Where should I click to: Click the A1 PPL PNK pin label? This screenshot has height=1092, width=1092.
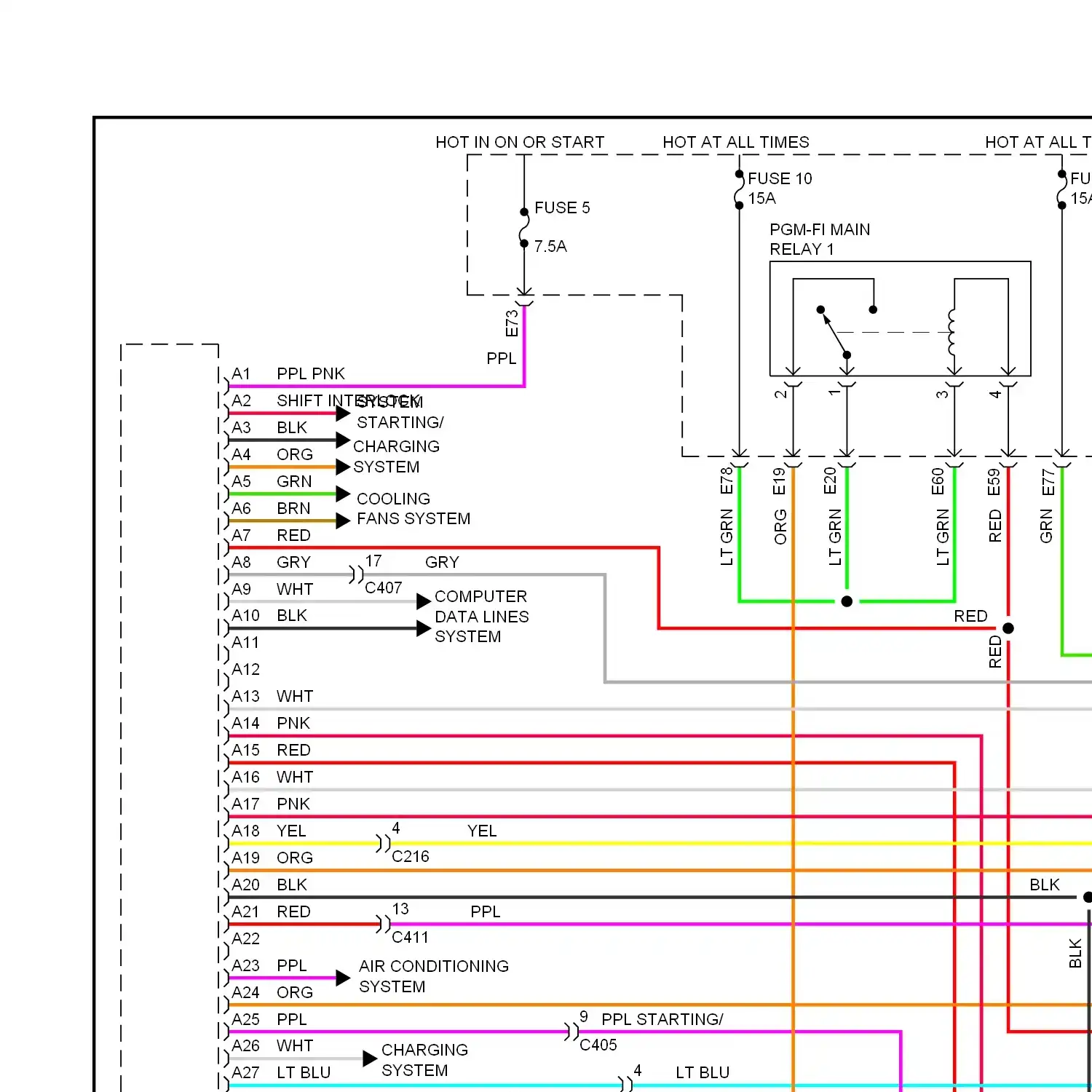click(x=288, y=373)
